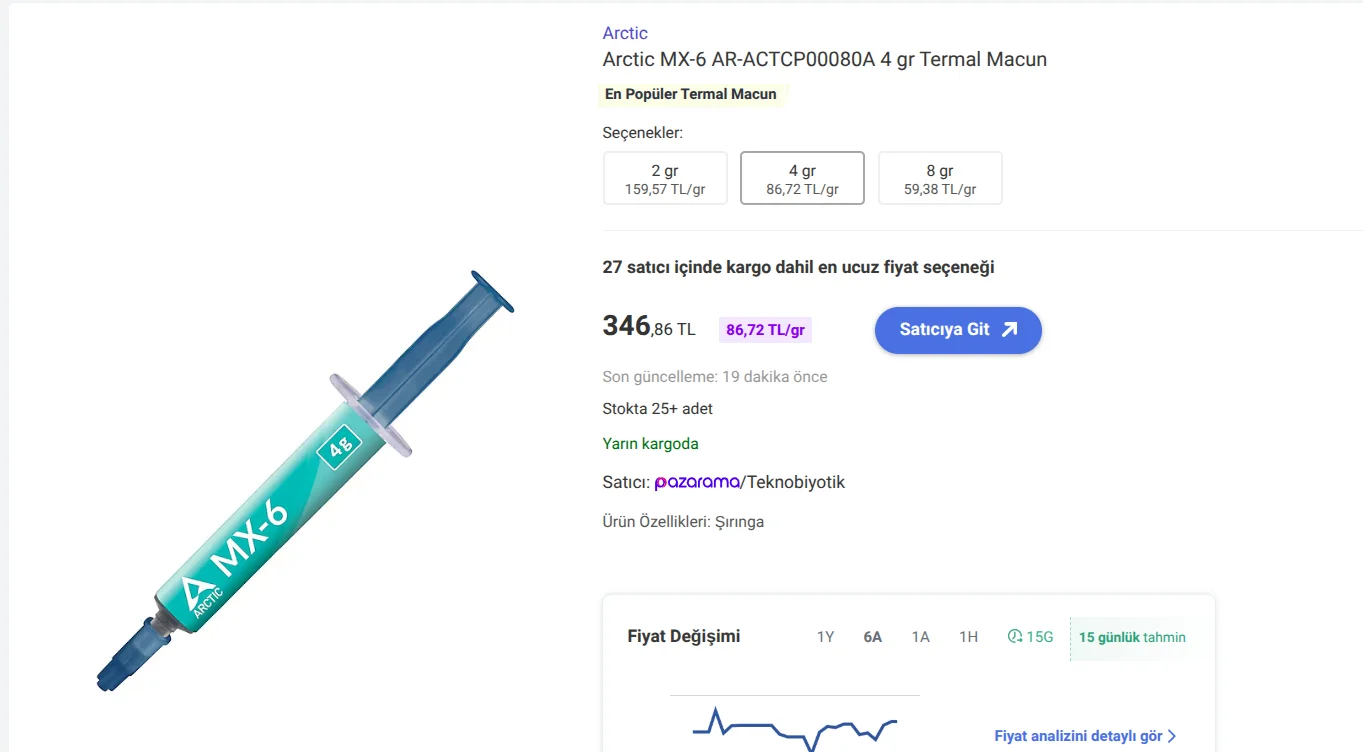This screenshot has height=752, width=1363.
Task: Select the 2 gr size option
Action: click(x=665, y=179)
